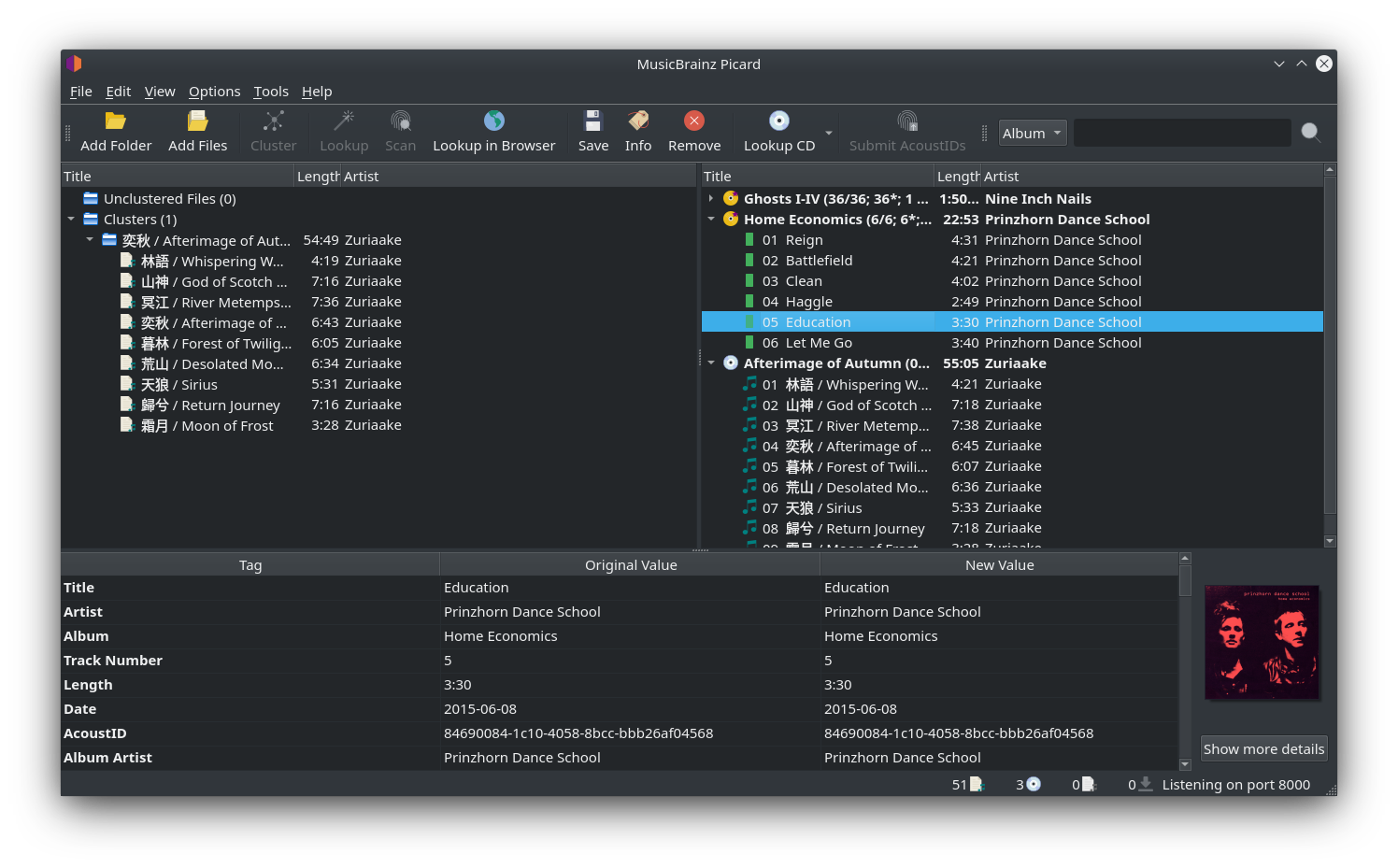Collapse the Clusters tree node
The image size is (1398, 868).
pyautogui.click(x=71, y=219)
